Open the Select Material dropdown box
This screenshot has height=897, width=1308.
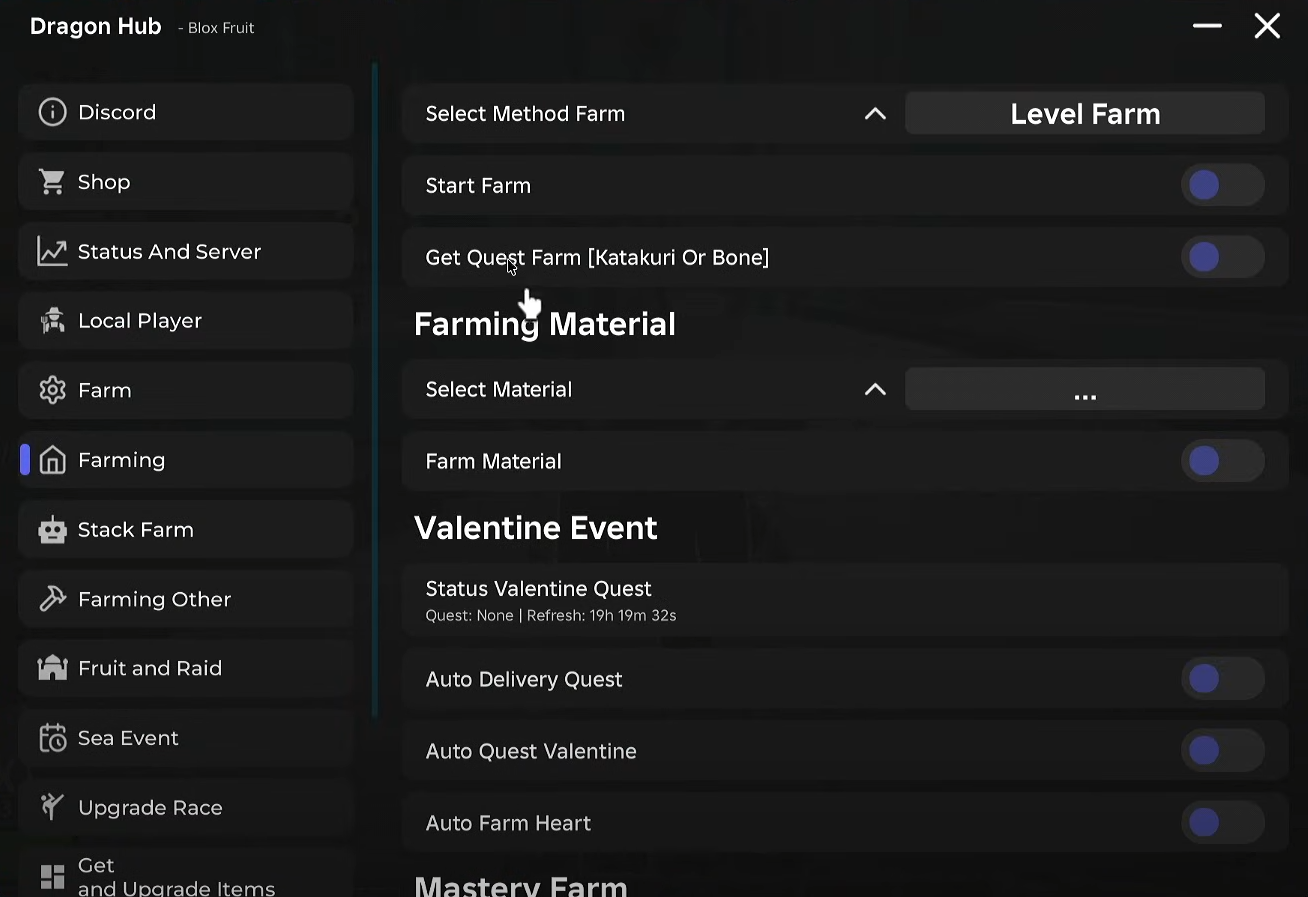[1084, 390]
